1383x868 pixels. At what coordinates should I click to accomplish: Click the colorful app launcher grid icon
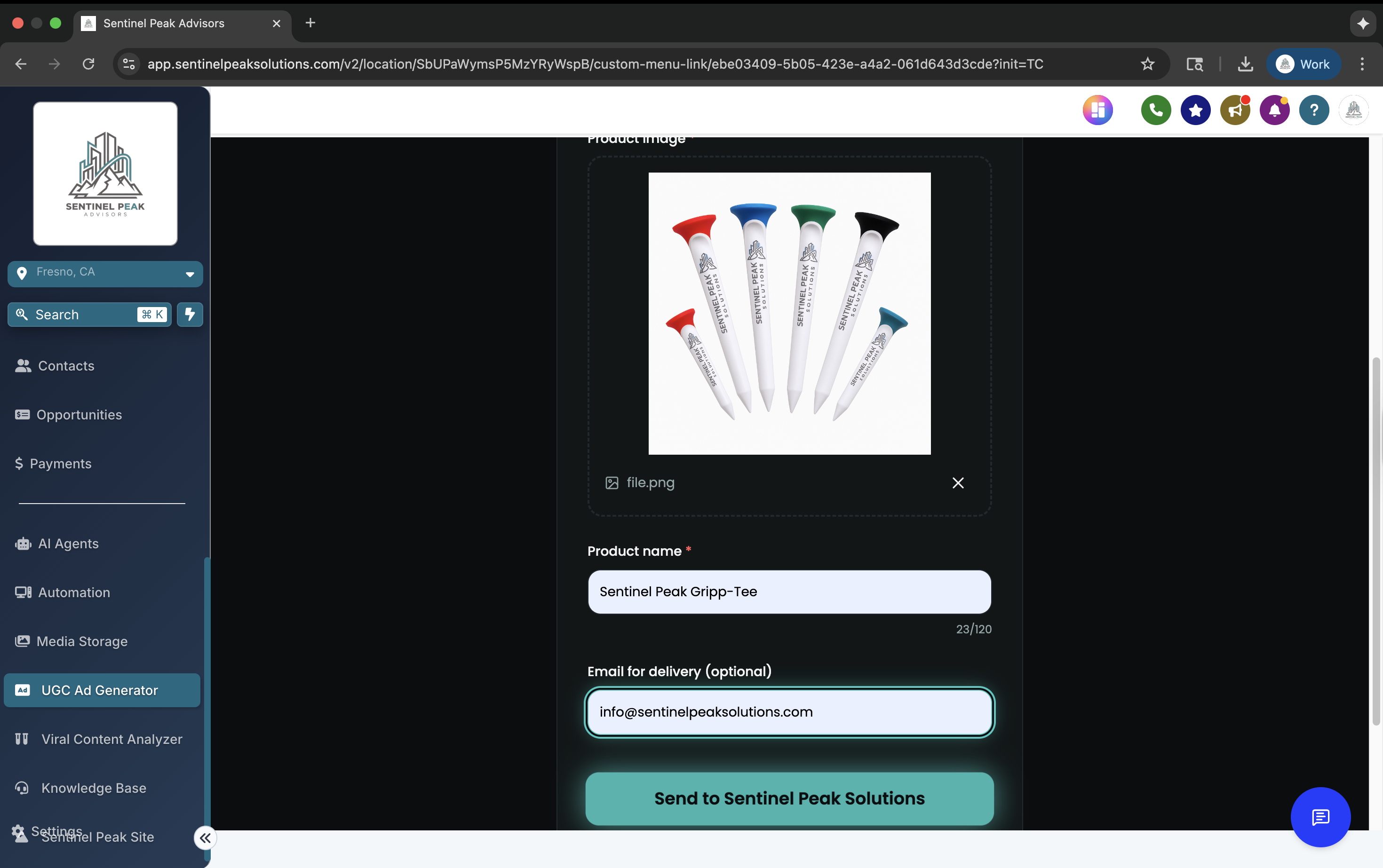[1098, 110]
